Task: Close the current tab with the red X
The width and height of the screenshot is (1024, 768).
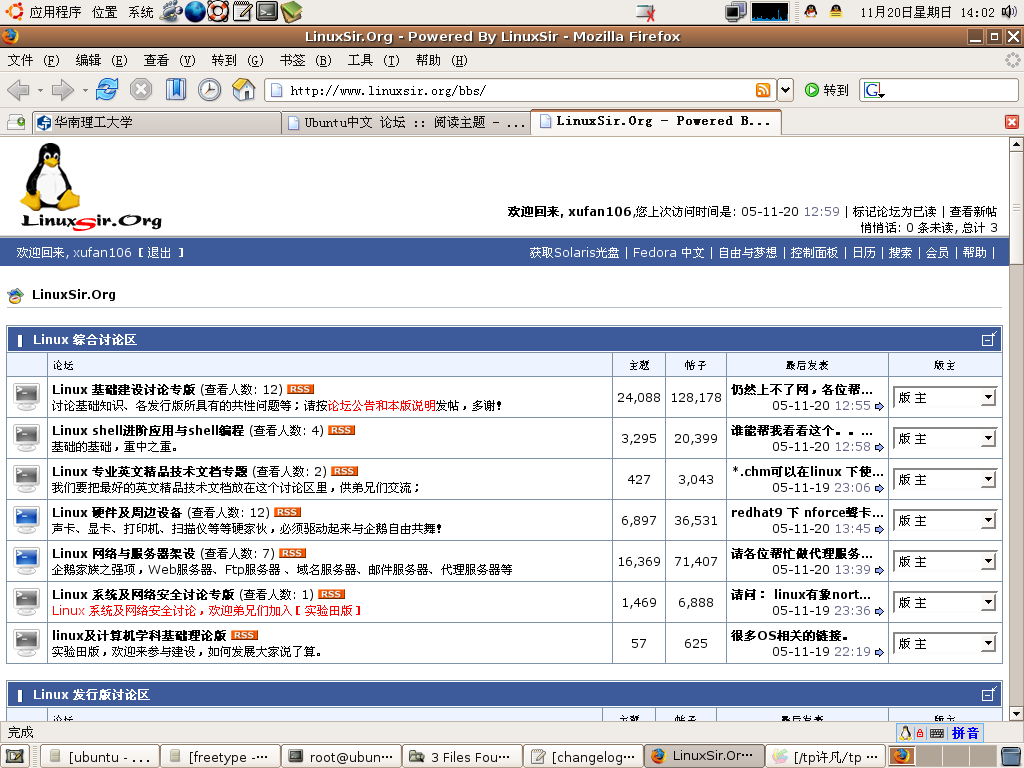Action: pos(1012,122)
